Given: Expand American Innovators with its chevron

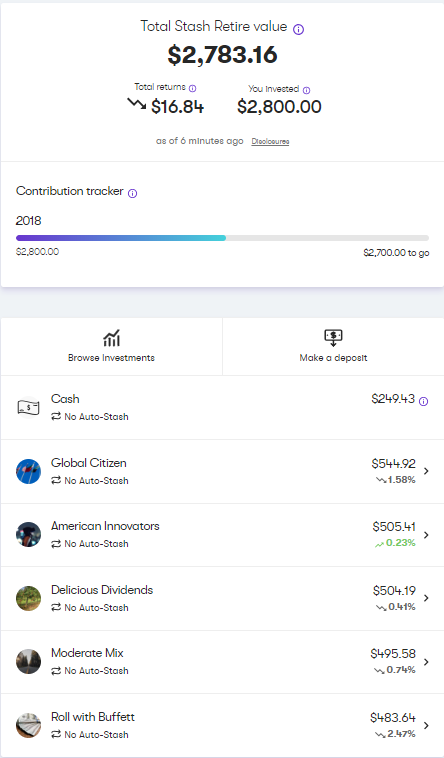Looking at the screenshot, I should pos(426,535).
